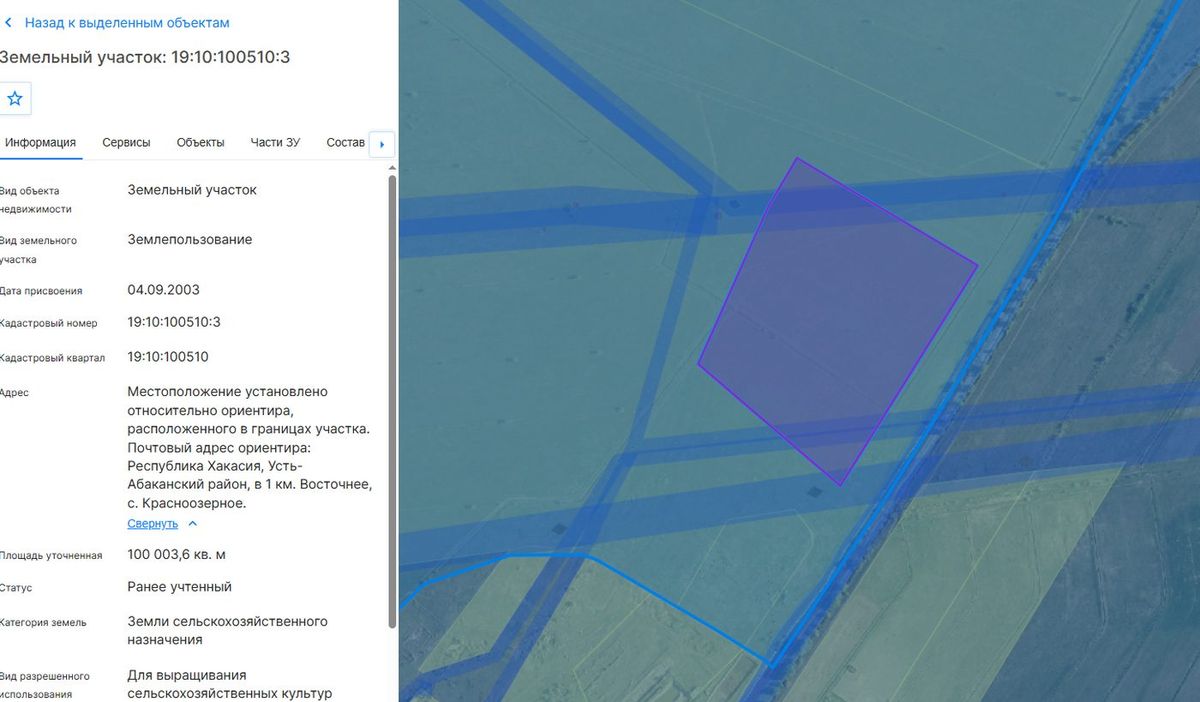Click the area value 100 003,6 кв. м
The width and height of the screenshot is (1200, 702).
tap(176, 554)
